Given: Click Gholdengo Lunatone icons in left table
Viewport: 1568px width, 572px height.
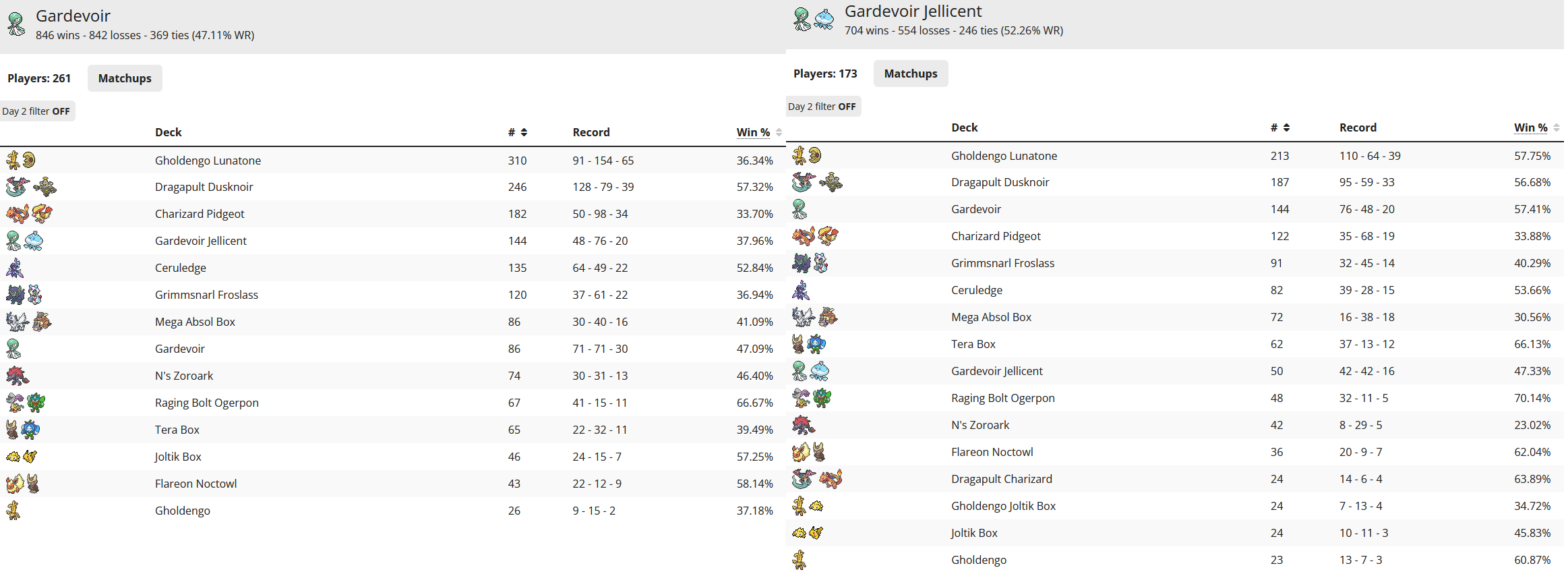Looking at the screenshot, I should click(x=21, y=160).
